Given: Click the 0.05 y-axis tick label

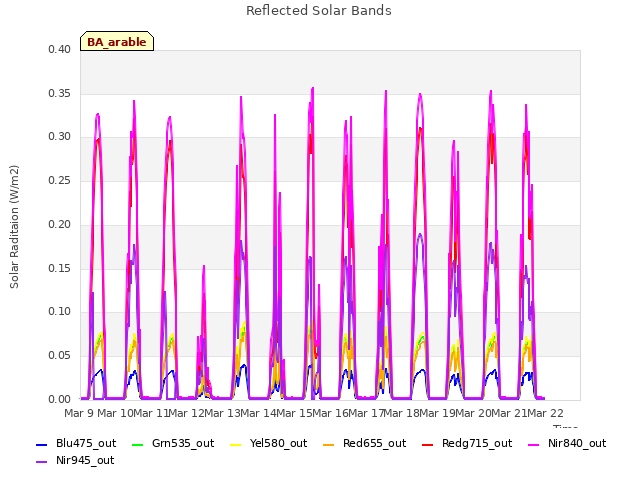Looking at the screenshot, I should click(60, 356).
